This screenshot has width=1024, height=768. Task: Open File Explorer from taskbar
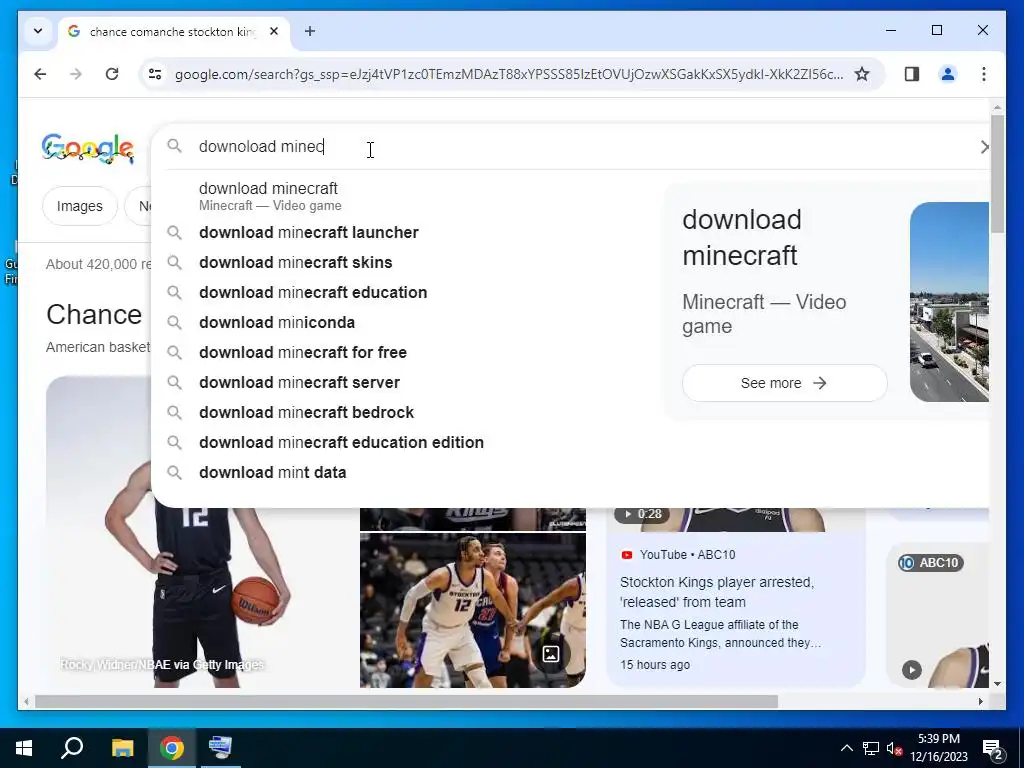[122, 748]
